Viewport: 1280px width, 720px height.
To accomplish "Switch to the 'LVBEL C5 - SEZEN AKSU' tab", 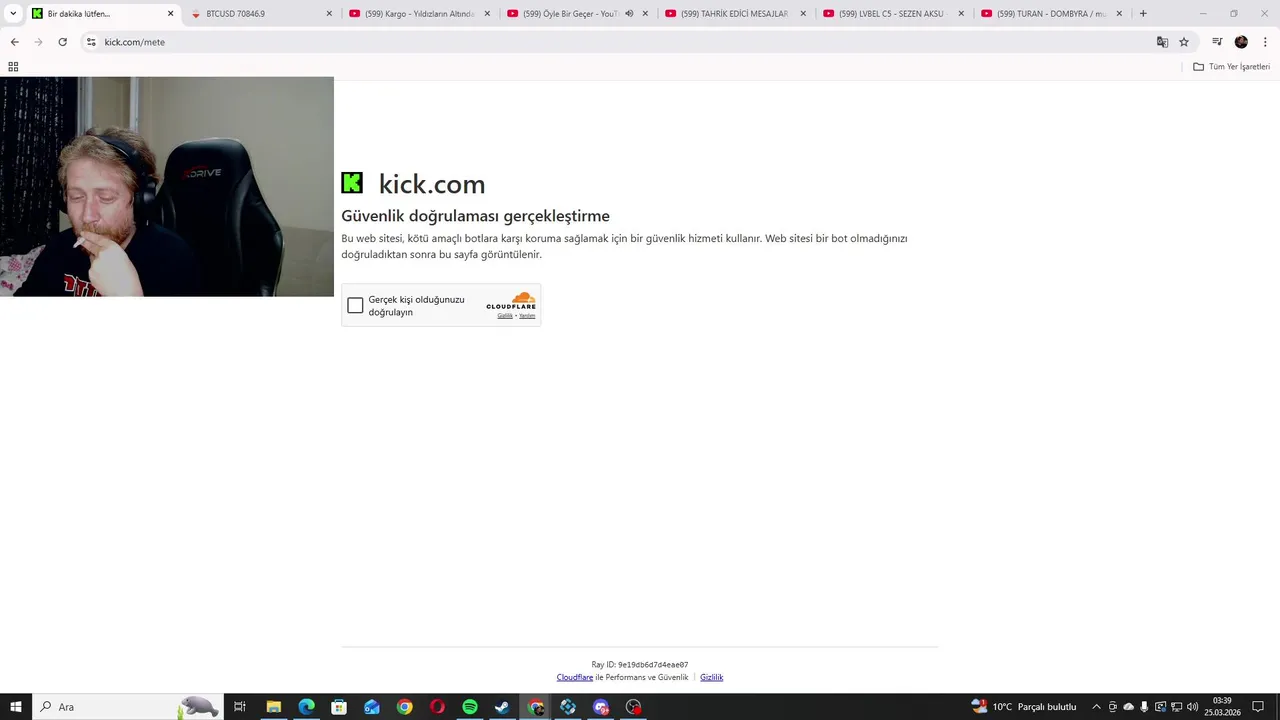I will [894, 14].
